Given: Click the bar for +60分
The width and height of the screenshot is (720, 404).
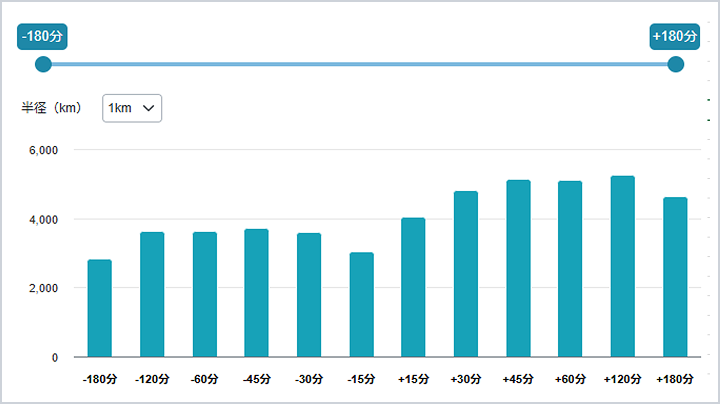Looking at the screenshot, I should [x=570, y=269].
